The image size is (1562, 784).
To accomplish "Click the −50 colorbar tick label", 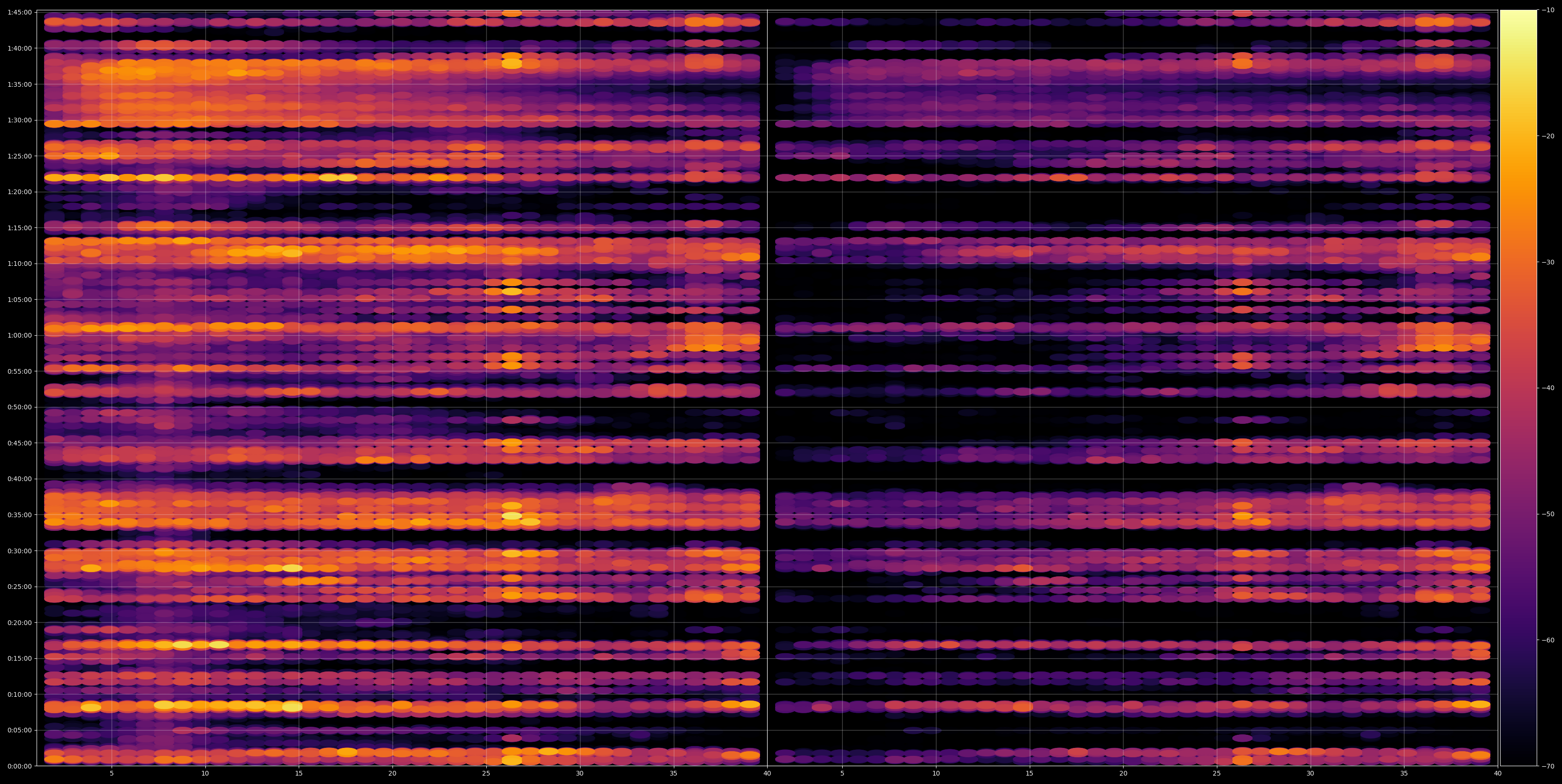I will (x=1548, y=514).
